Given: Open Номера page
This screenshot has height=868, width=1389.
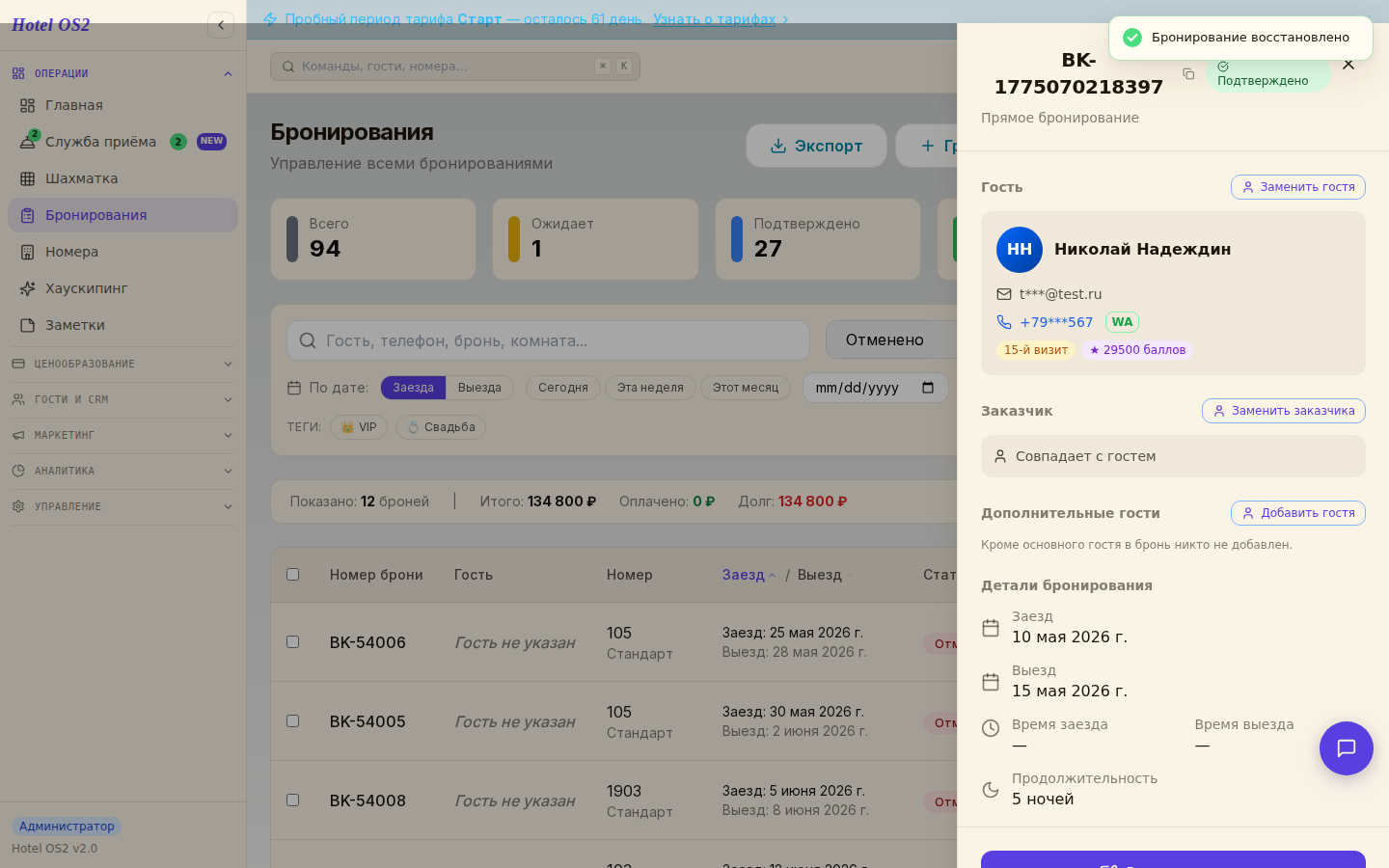Looking at the screenshot, I should tap(123, 252).
